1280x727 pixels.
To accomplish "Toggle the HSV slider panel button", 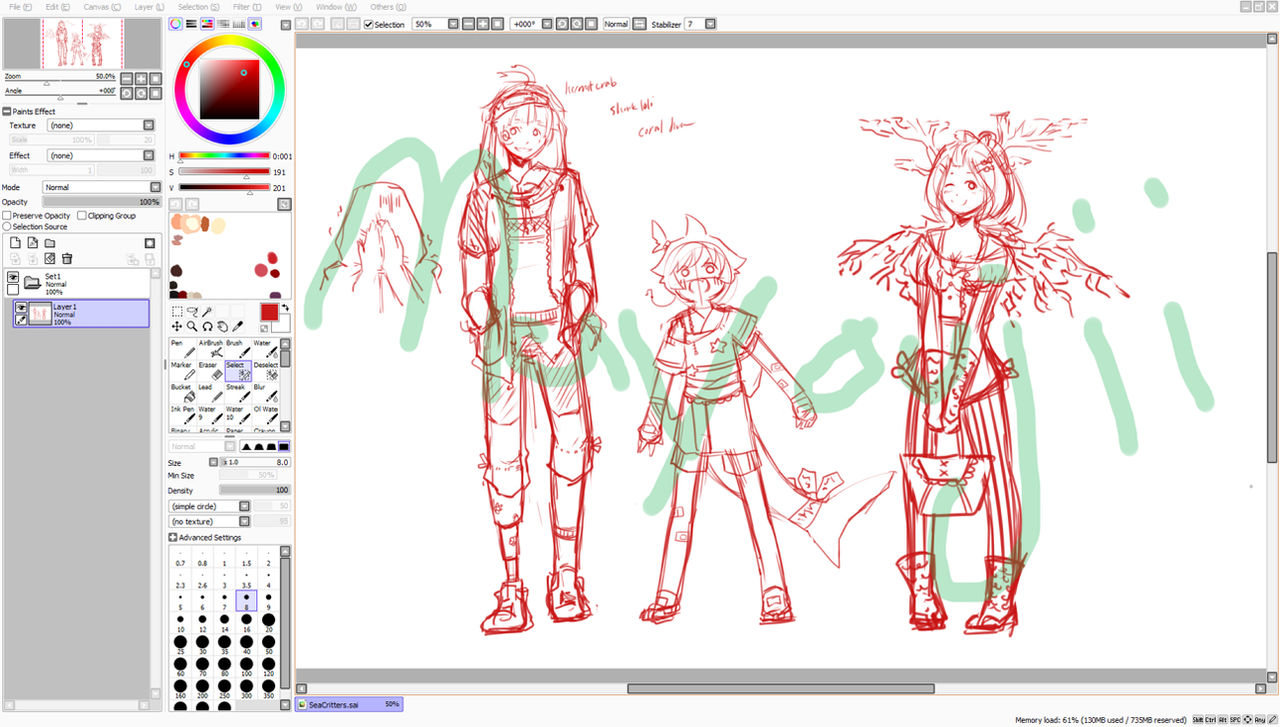I will point(207,23).
